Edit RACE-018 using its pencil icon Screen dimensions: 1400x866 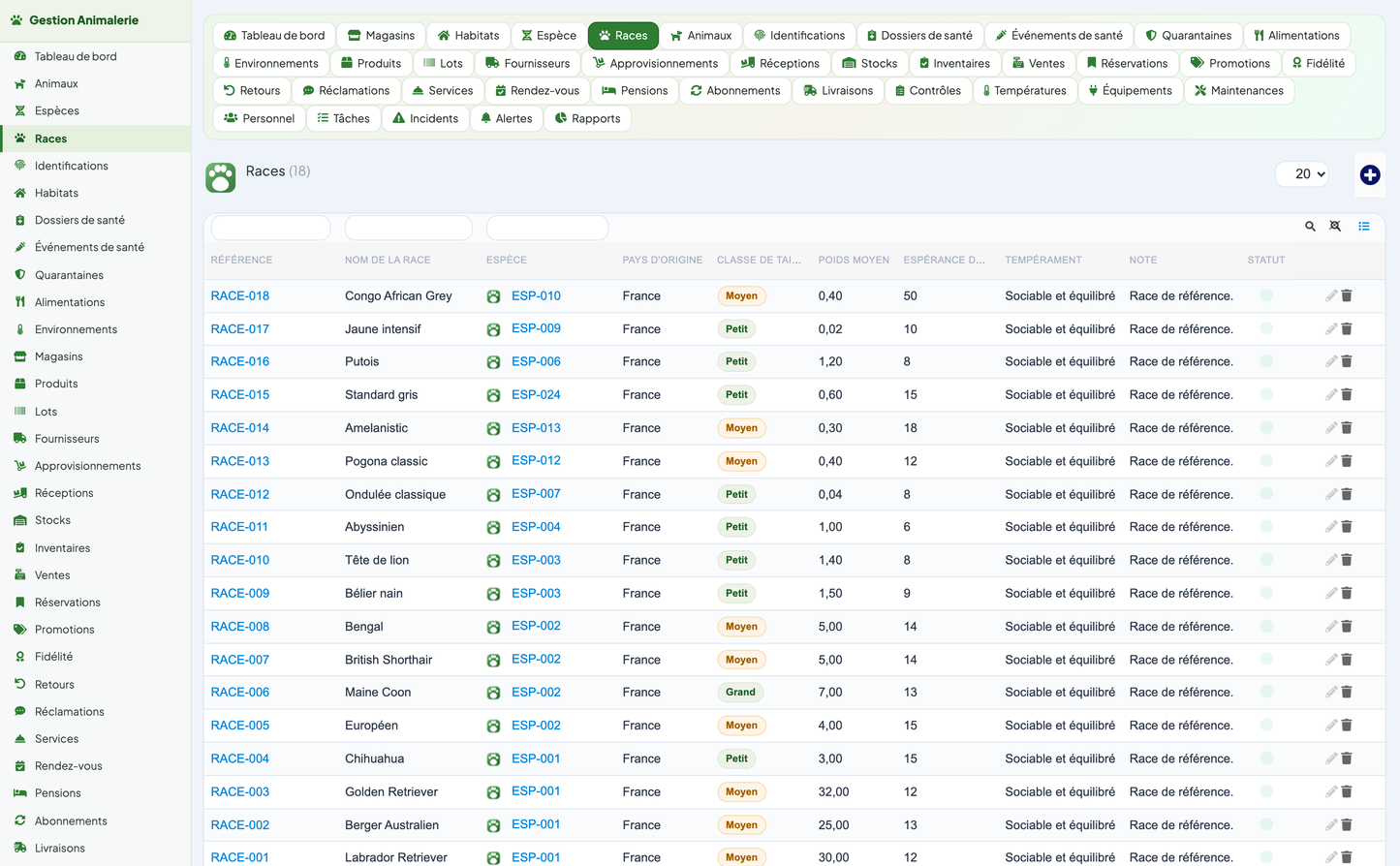point(1330,296)
